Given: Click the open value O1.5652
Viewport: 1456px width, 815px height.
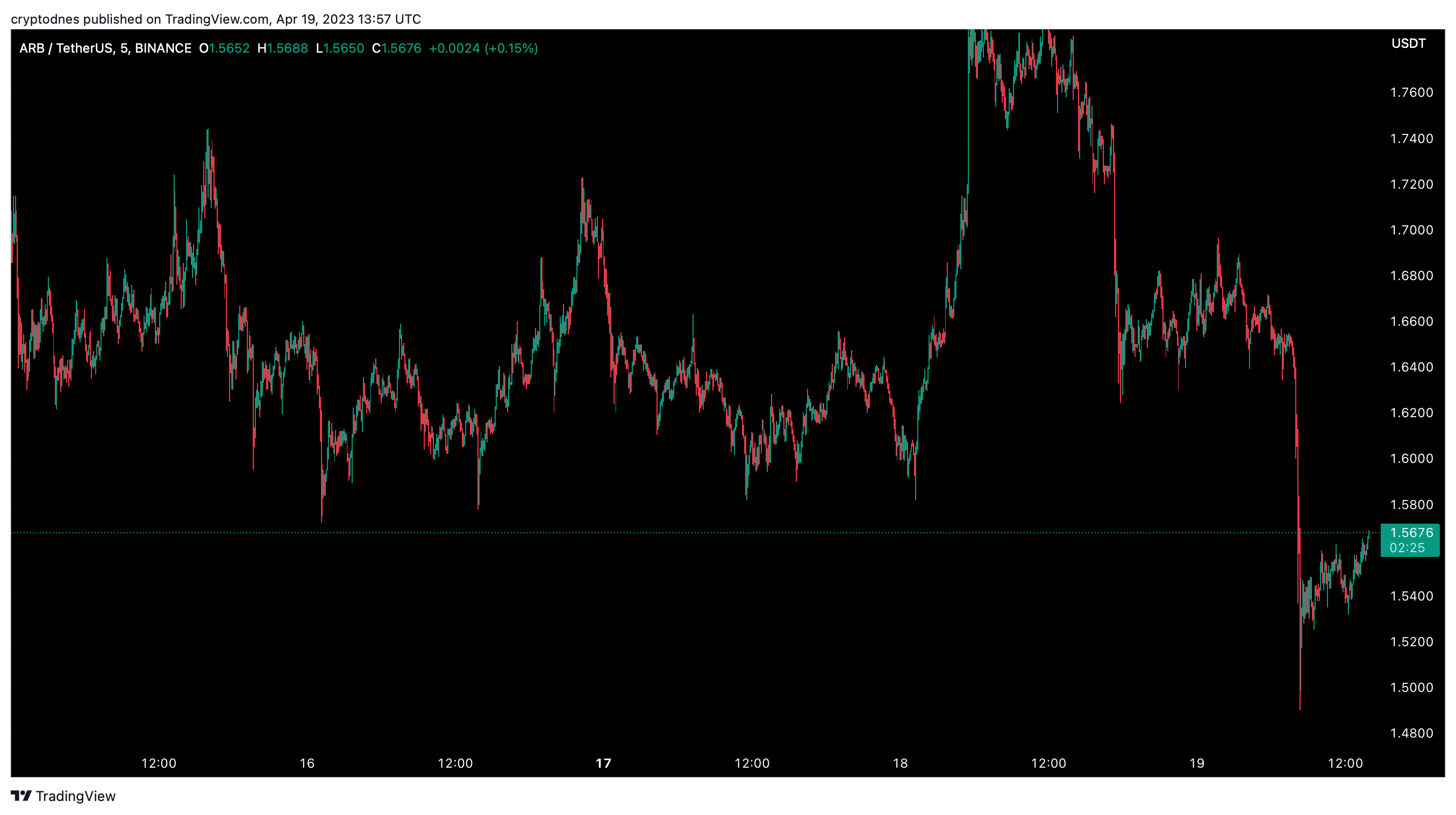Looking at the screenshot, I should click(x=224, y=48).
